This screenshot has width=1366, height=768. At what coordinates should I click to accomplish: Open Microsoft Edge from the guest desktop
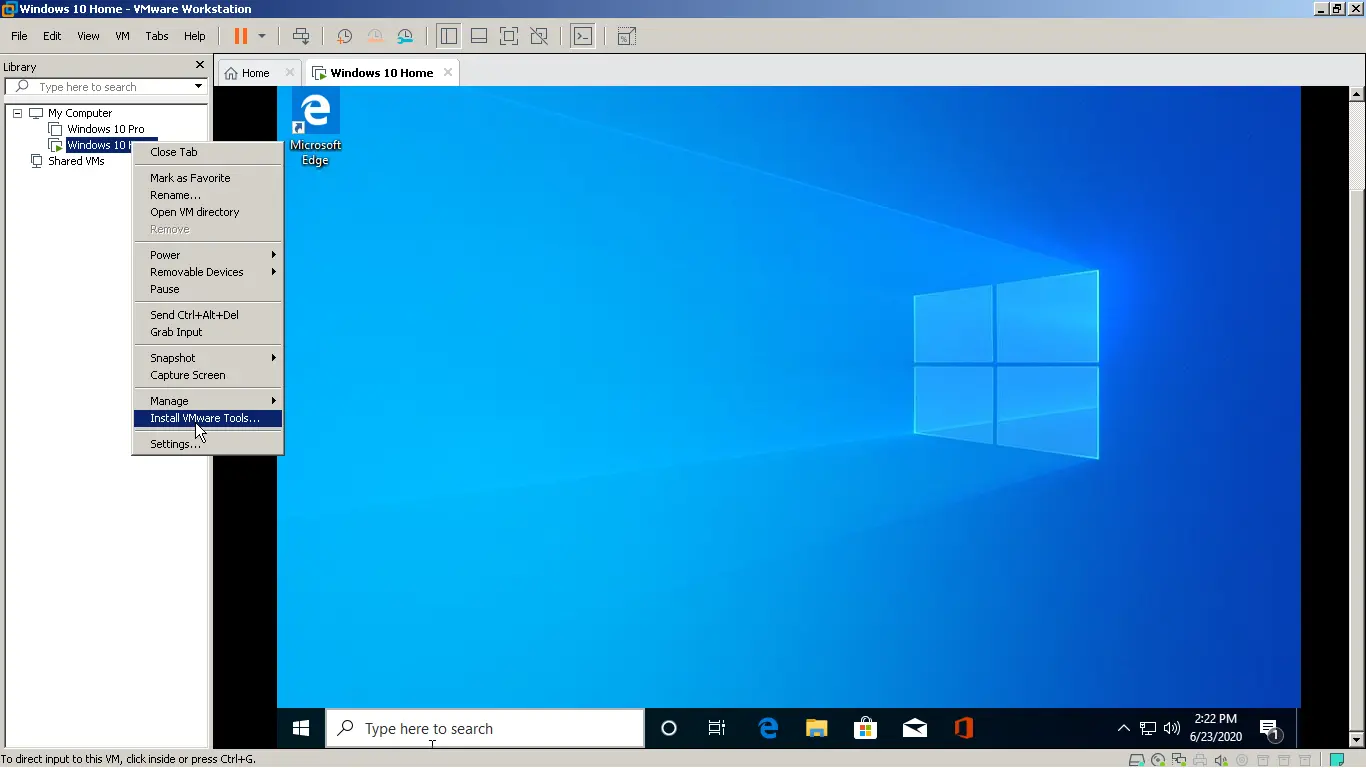[315, 111]
